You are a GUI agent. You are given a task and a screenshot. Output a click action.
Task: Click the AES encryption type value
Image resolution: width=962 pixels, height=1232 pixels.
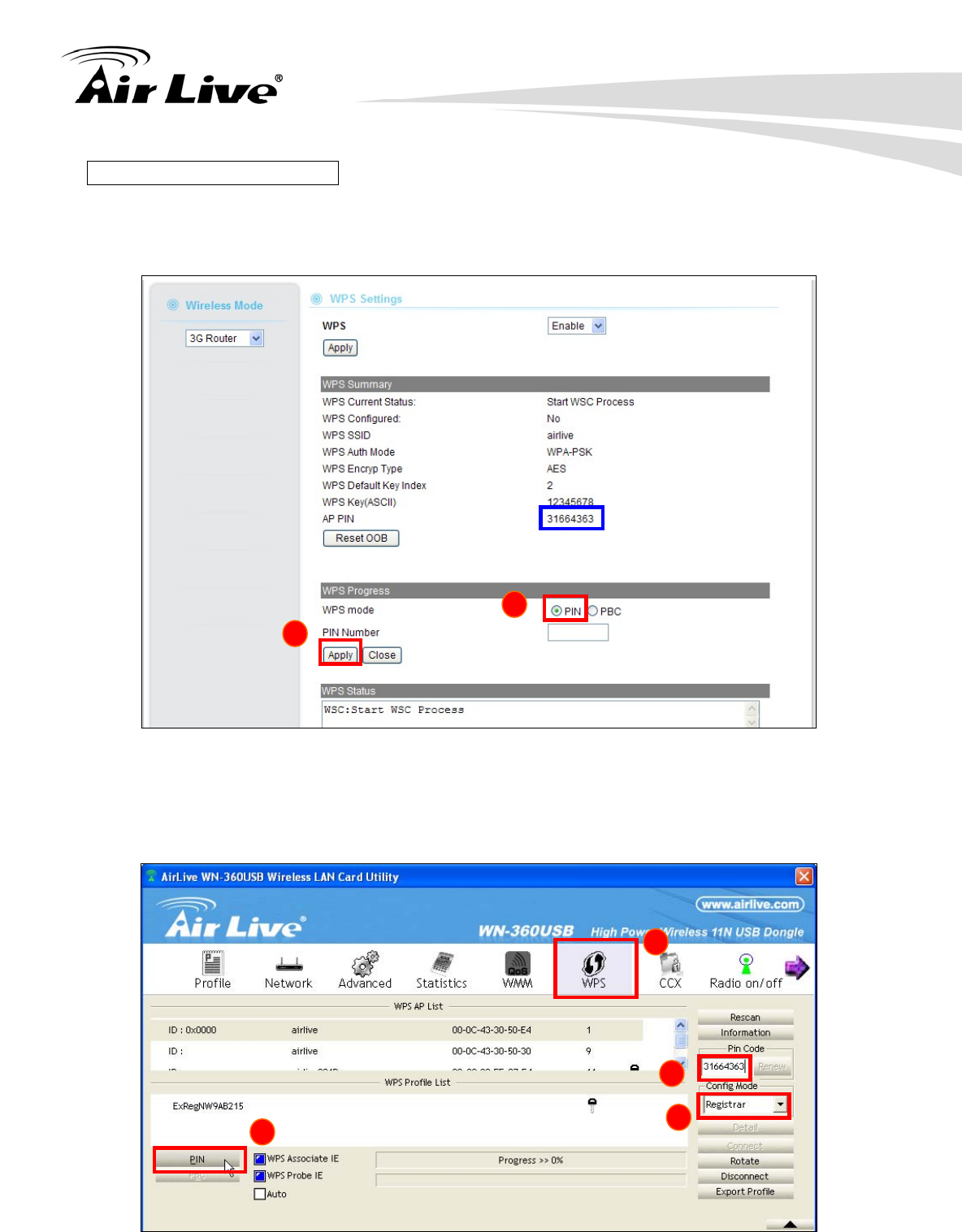[557, 469]
